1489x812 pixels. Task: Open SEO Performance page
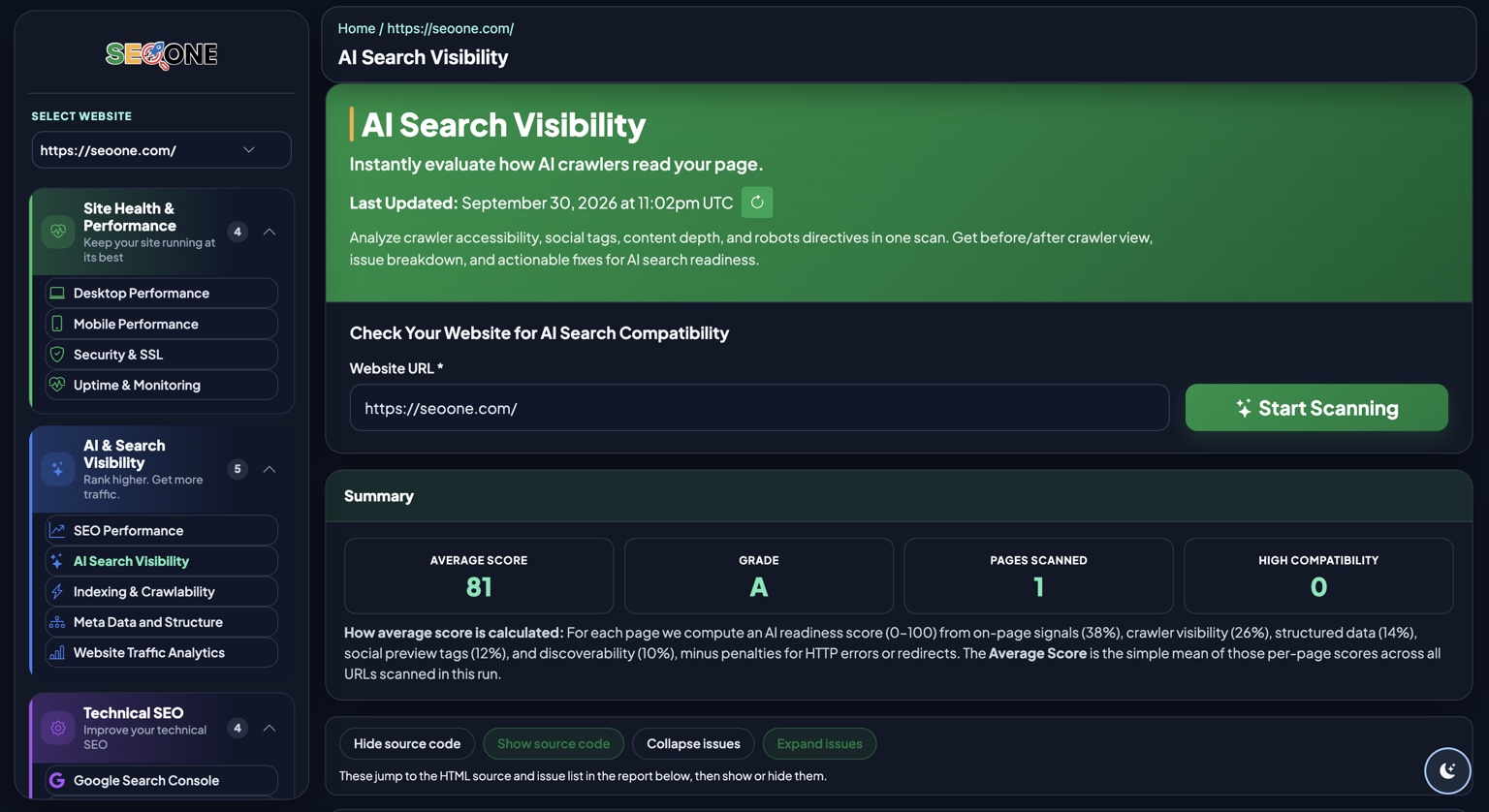(x=161, y=530)
